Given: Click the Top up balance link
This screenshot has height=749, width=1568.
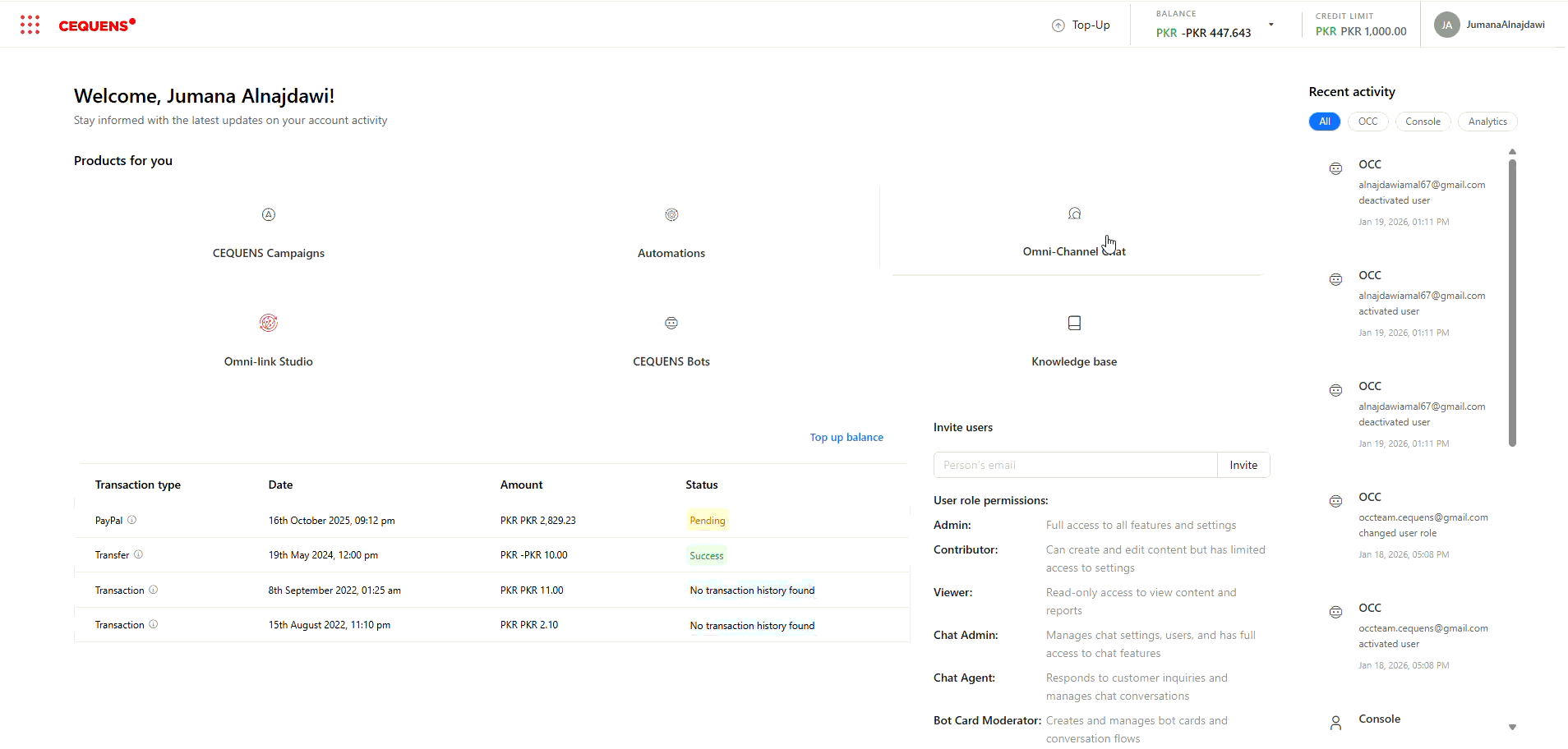Looking at the screenshot, I should [846, 438].
